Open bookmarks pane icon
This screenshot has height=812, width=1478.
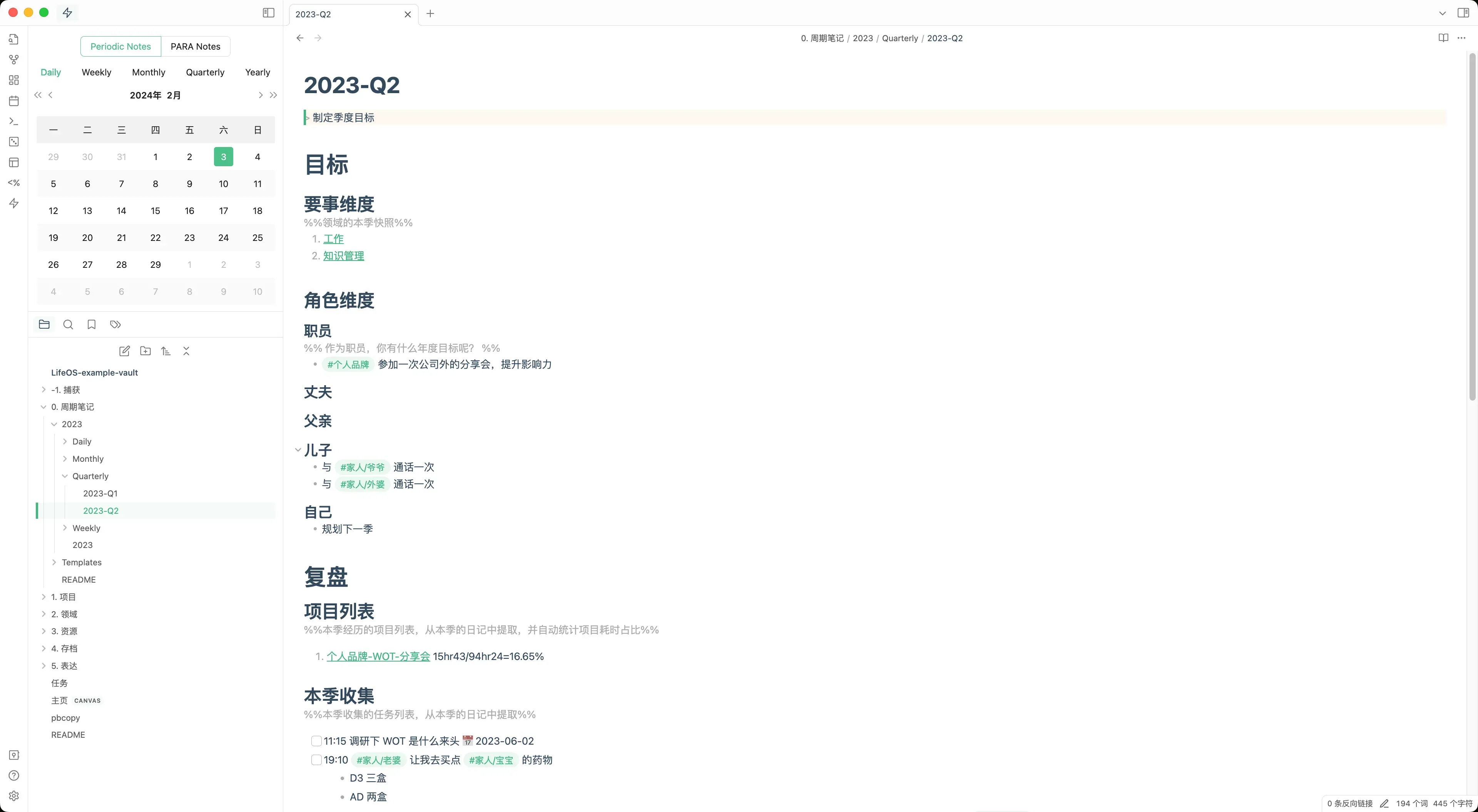pyautogui.click(x=91, y=325)
